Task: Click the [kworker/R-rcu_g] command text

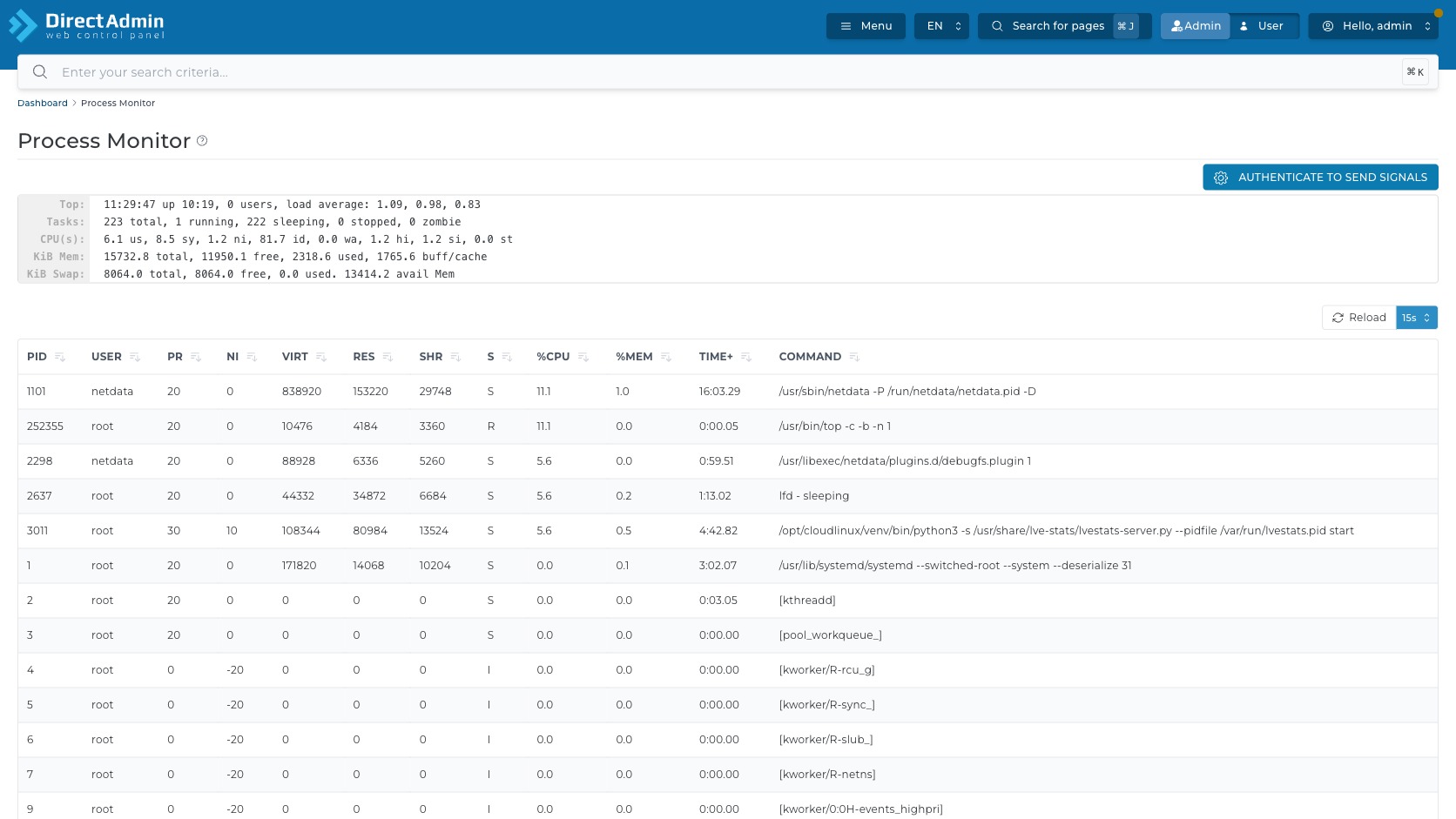Action: point(826,670)
